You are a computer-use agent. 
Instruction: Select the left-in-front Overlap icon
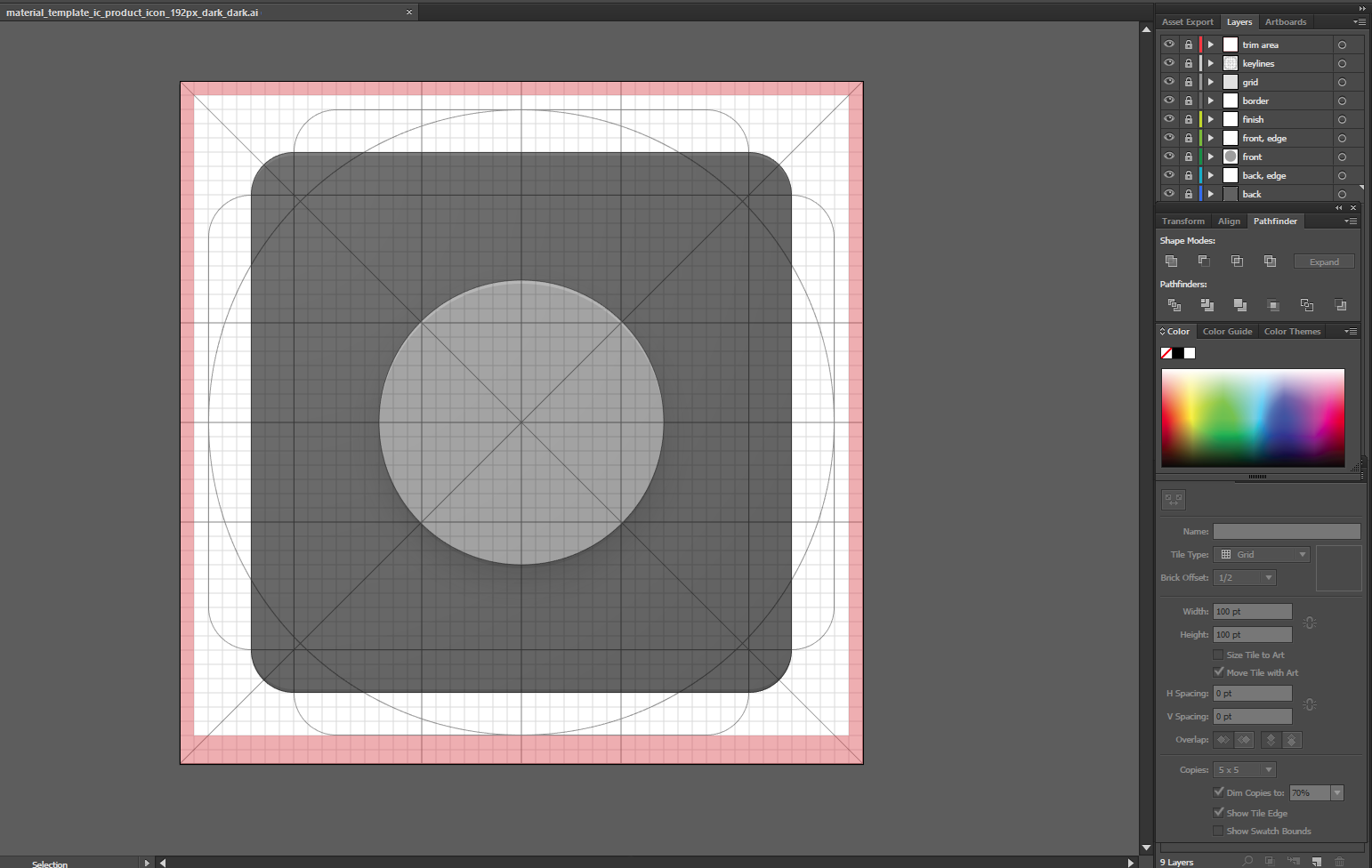pyautogui.click(x=1223, y=739)
